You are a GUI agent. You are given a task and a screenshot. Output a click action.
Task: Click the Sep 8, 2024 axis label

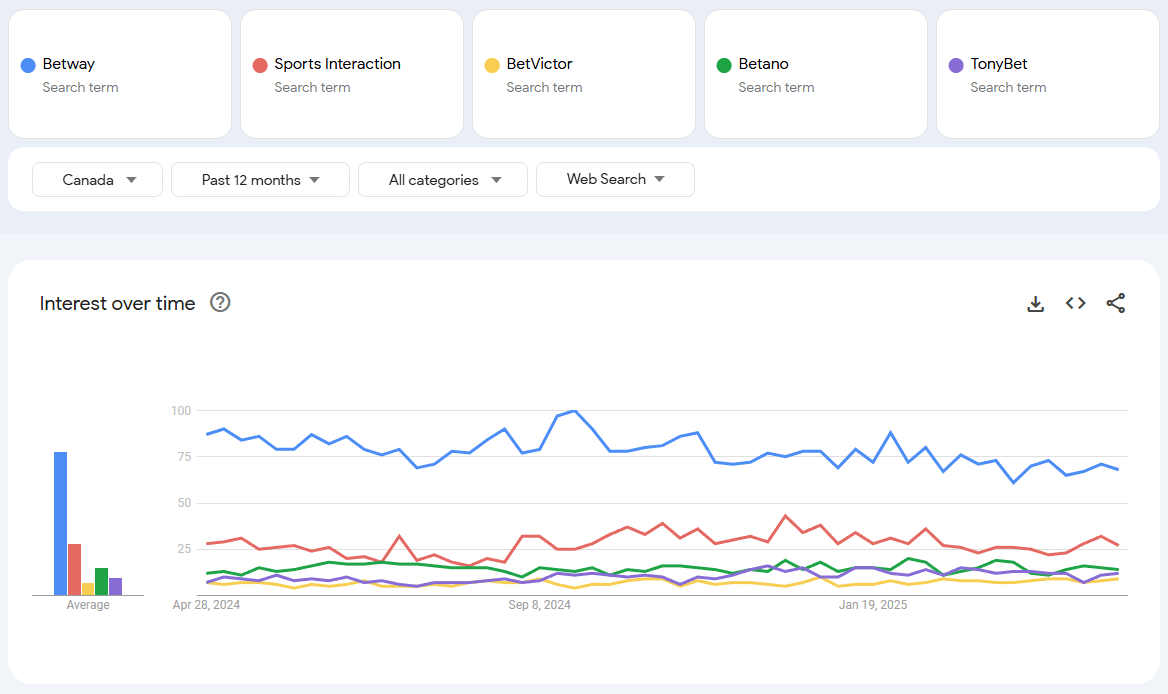539,605
